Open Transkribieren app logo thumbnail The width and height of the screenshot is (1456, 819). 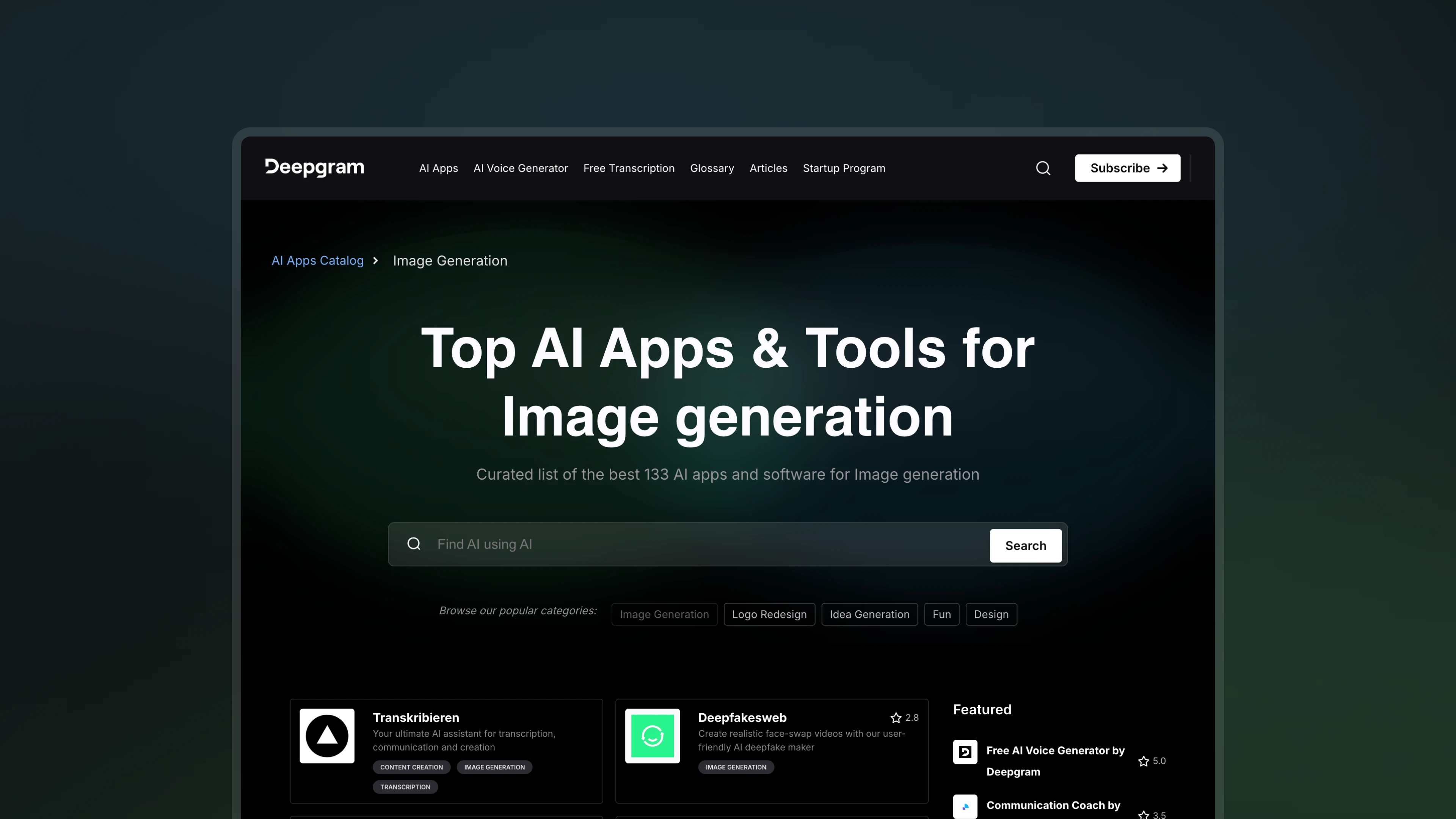click(x=327, y=735)
